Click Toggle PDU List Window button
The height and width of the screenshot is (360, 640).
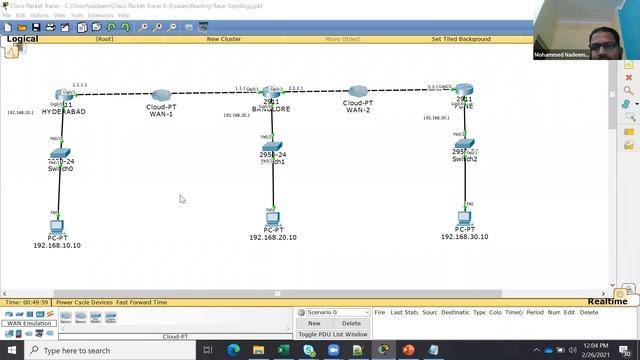[333, 334]
